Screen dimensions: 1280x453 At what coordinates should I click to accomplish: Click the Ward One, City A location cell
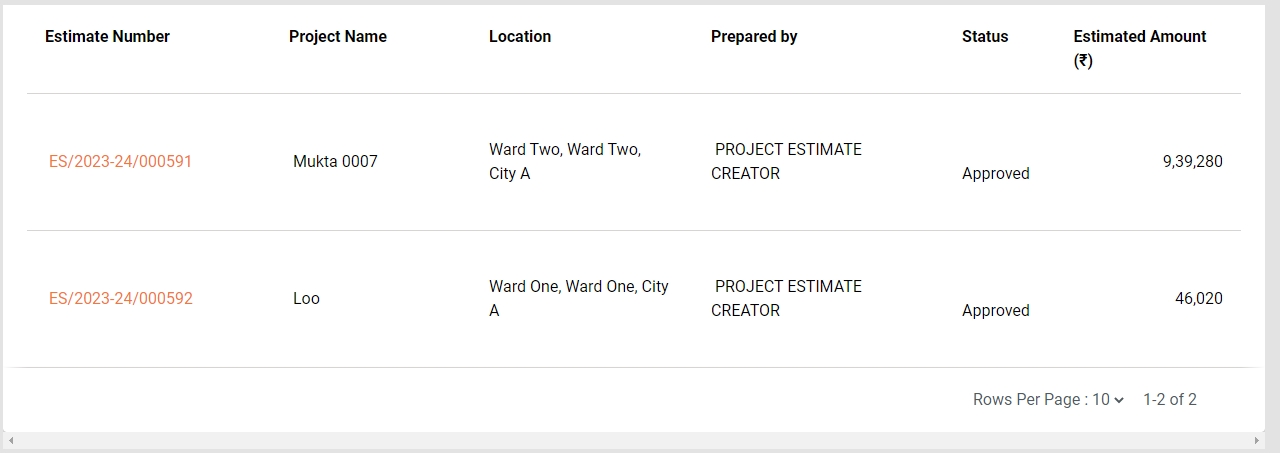(x=578, y=298)
